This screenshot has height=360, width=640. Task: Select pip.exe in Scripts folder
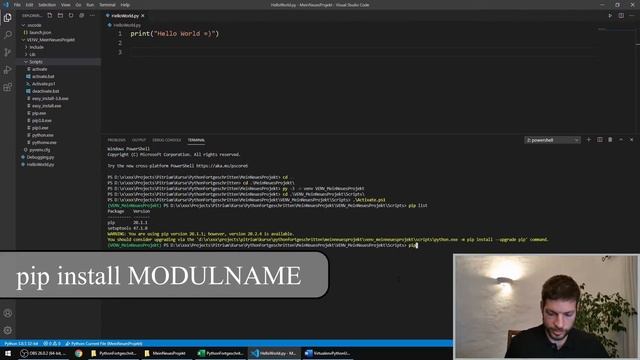coord(39,113)
